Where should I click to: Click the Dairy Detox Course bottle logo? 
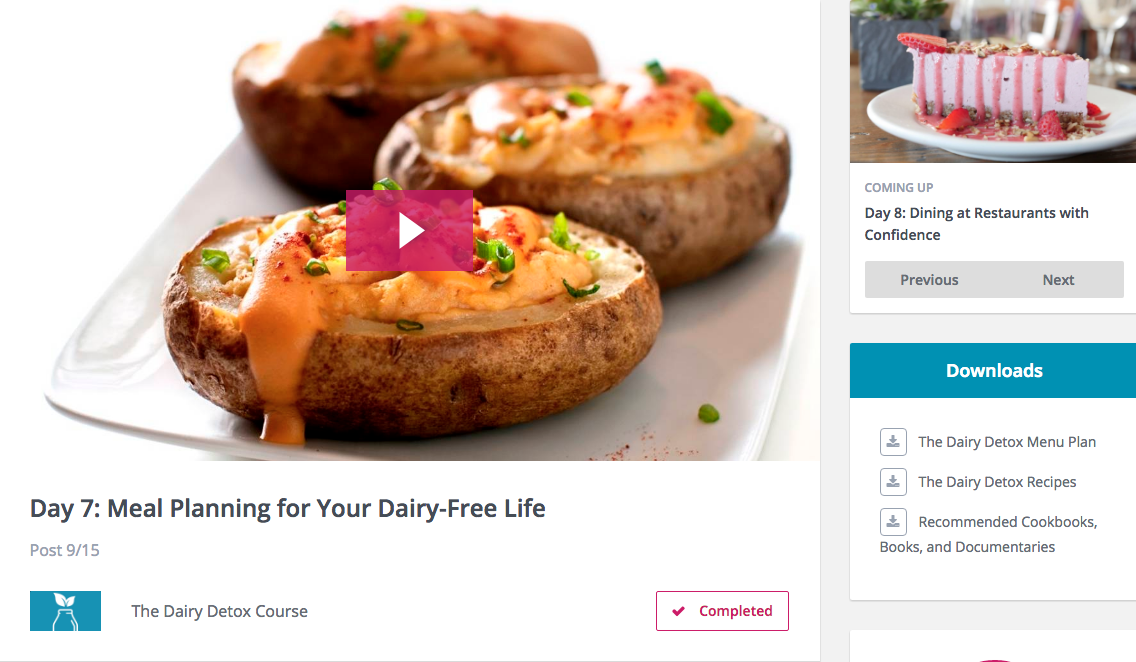[65, 611]
